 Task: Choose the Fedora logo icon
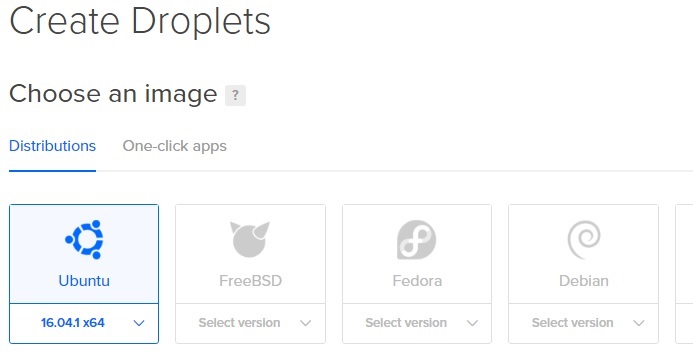pos(416,239)
